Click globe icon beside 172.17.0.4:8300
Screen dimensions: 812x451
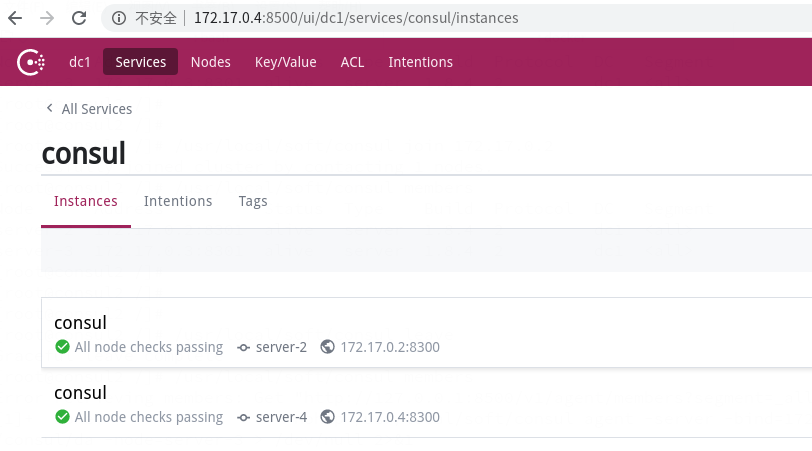click(327, 416)
